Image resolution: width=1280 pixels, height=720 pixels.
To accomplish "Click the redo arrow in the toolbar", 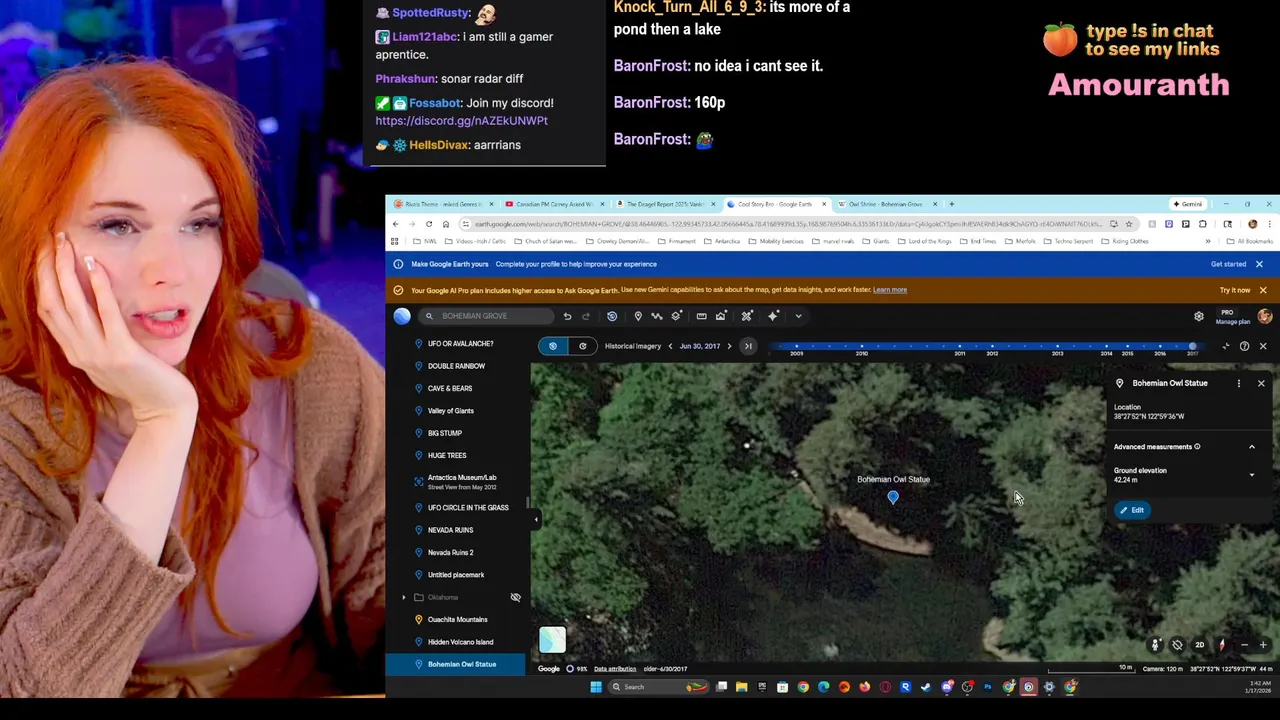I will (586, 316).
